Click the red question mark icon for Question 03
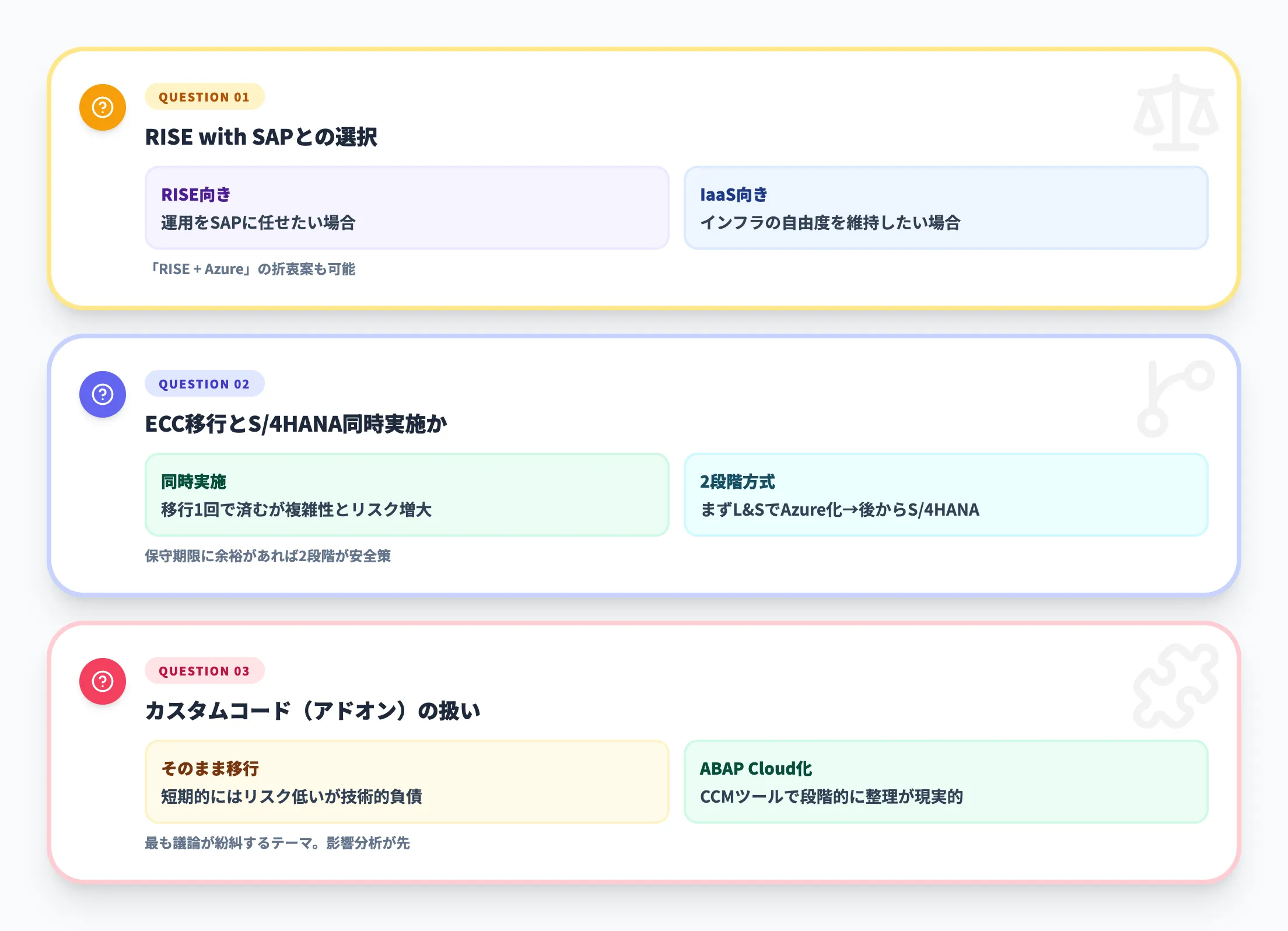Image resolution: width=1288 pixels, height=931 pixels. point(102,681)
